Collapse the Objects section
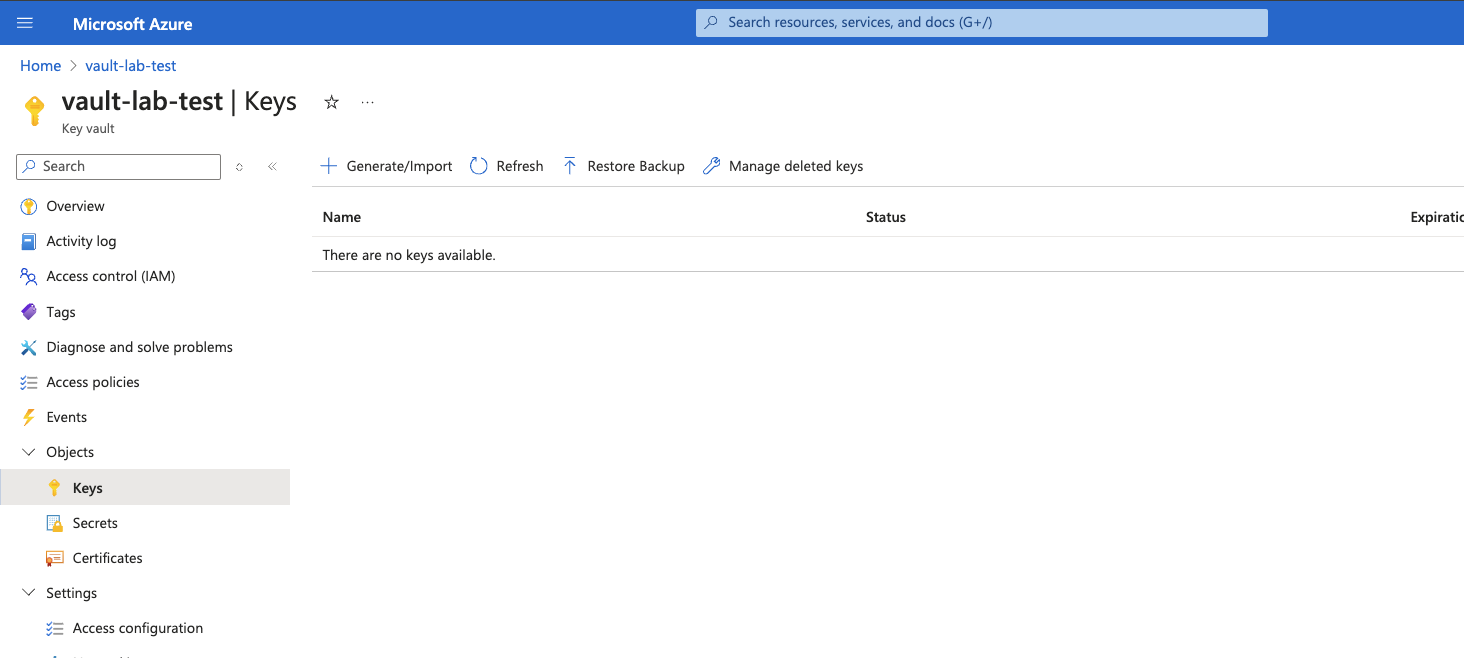This screenshot has width=1464, height=658. [28, 452]
